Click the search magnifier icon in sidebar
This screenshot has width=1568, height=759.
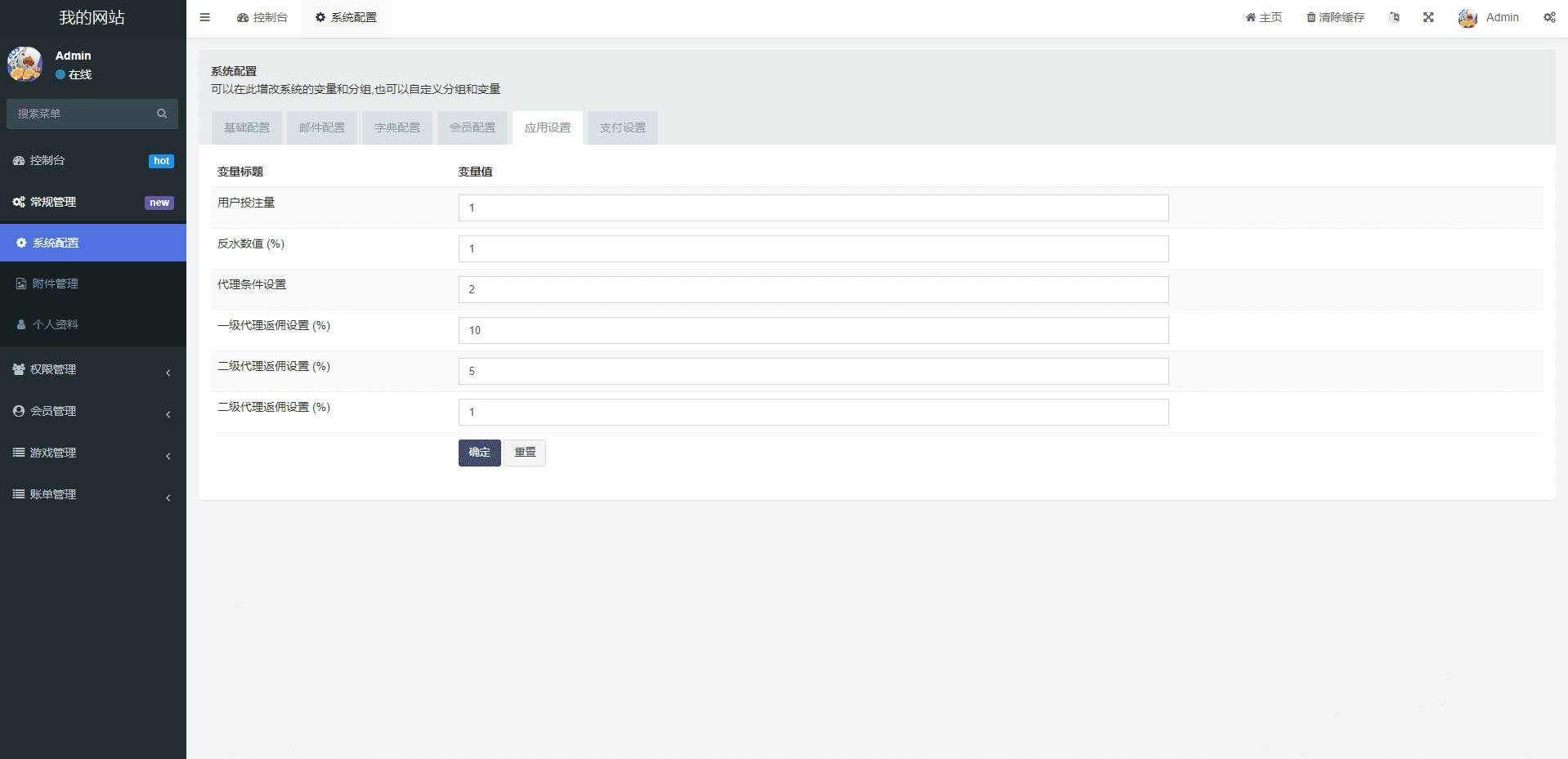162,114
